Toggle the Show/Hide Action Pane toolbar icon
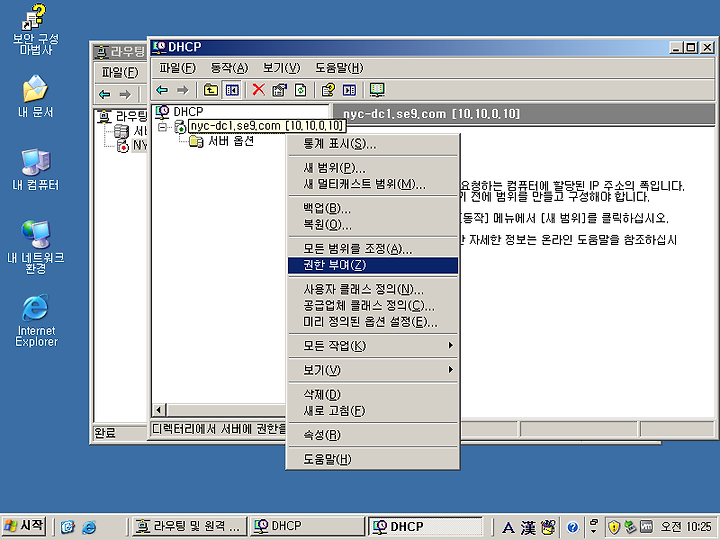The height and width of the screenshot is (540, 720). point(349,90)
